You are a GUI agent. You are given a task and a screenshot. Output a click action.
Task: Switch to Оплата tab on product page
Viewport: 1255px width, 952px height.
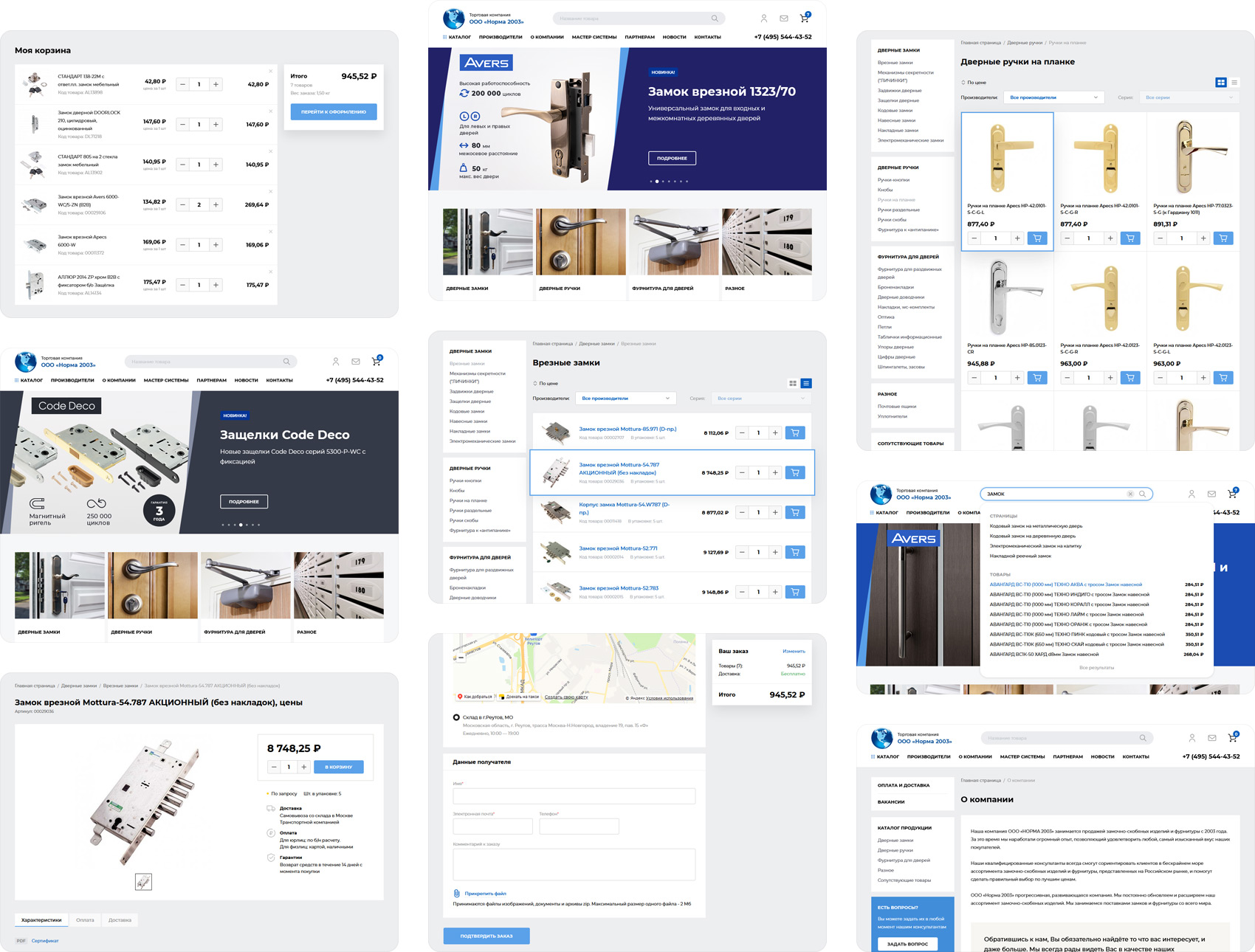coord(85,920)
